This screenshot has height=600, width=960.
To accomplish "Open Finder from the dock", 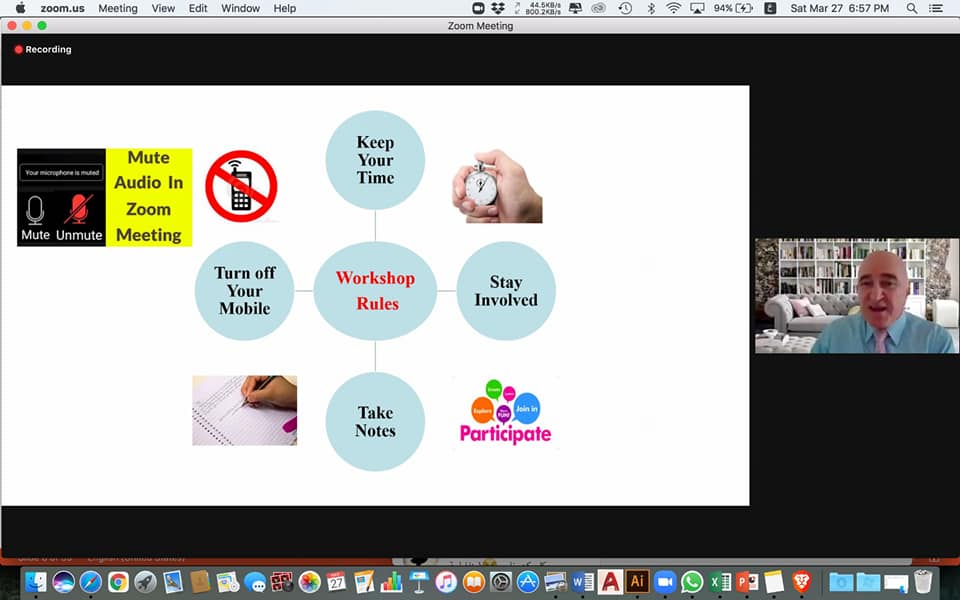I will pos(36,581).
